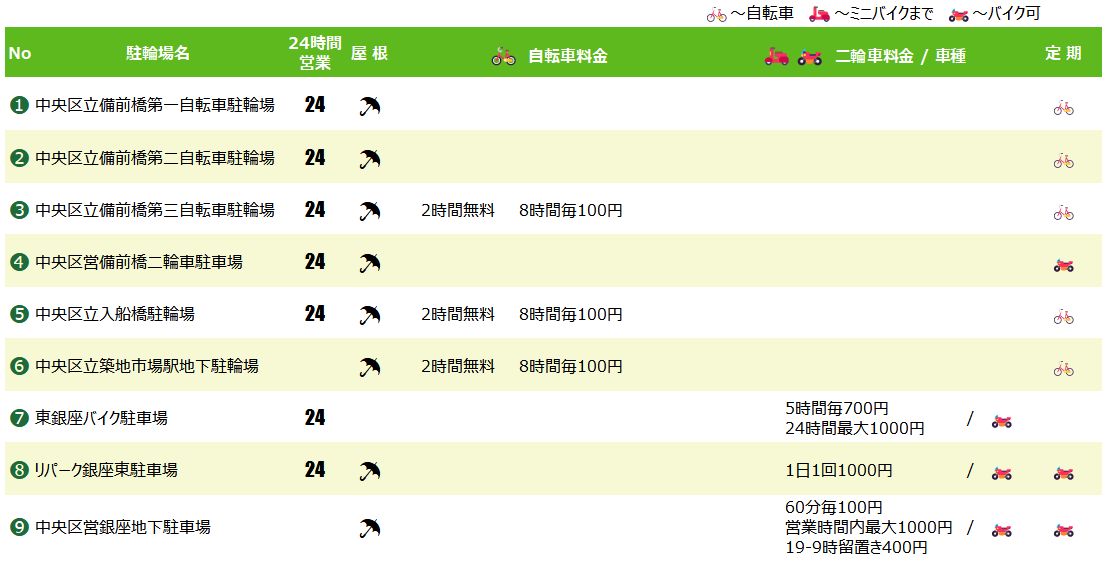Click the 定期 bicycle icon for 中央区立備前橋第二自転車駐輪場

(1063, 160)
